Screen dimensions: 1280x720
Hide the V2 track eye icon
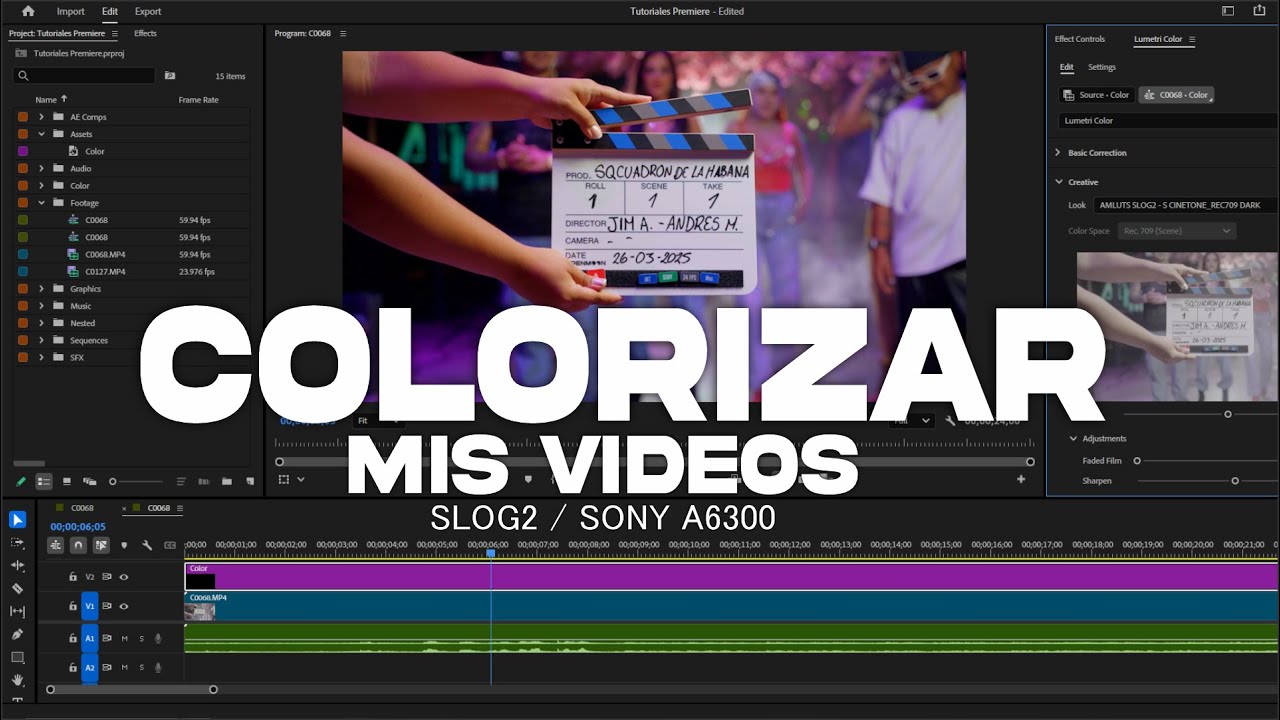pos(124,577)
